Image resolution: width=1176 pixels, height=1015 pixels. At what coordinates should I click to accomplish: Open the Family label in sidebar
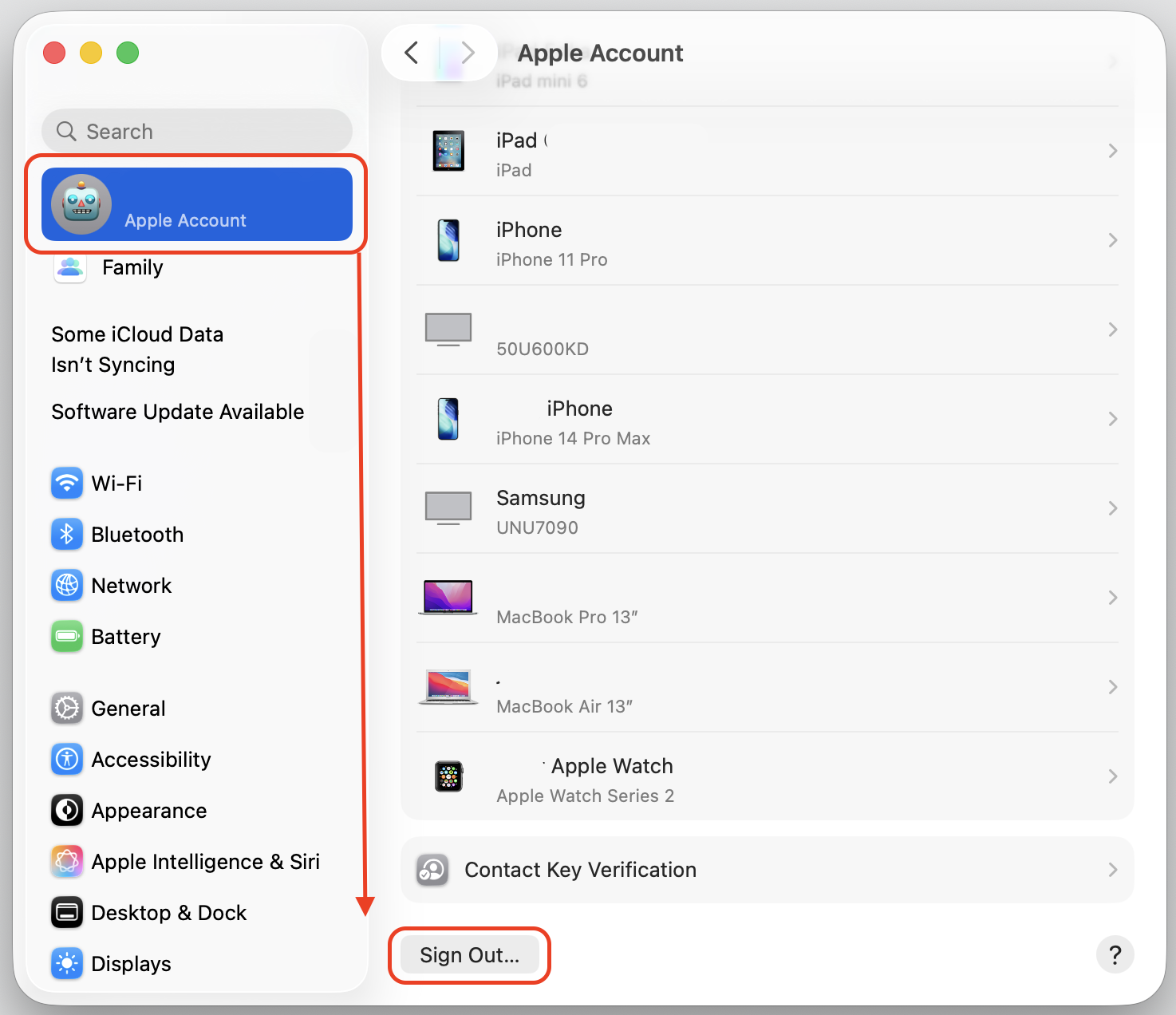click(132, 267)
